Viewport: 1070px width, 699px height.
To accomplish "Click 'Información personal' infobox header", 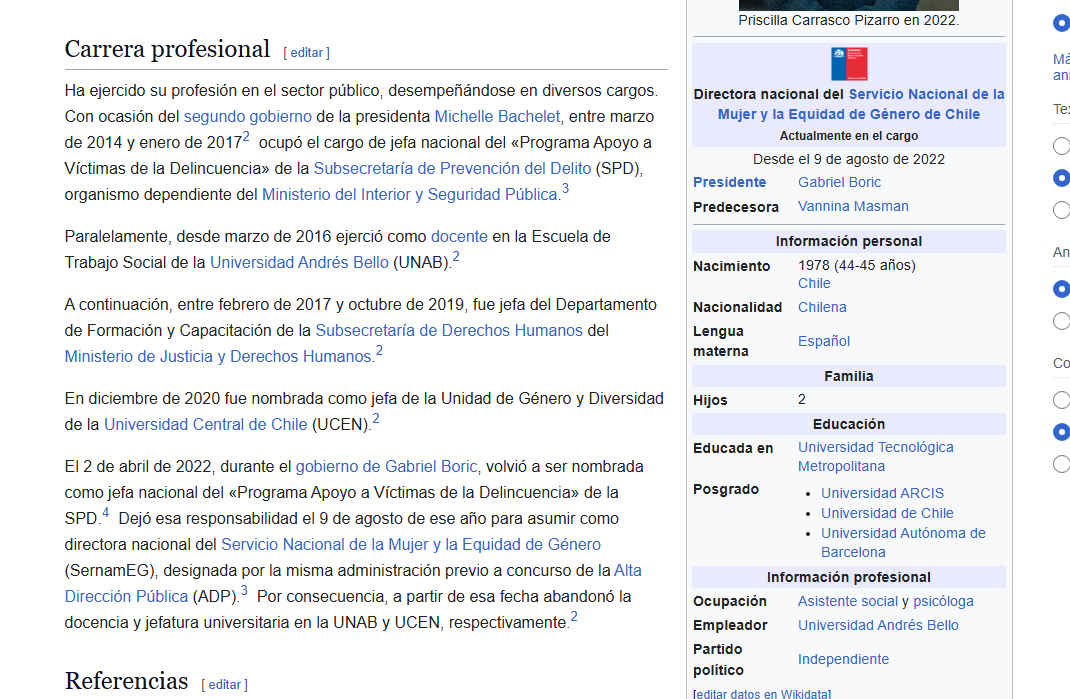I will click(x=849, y=242).
